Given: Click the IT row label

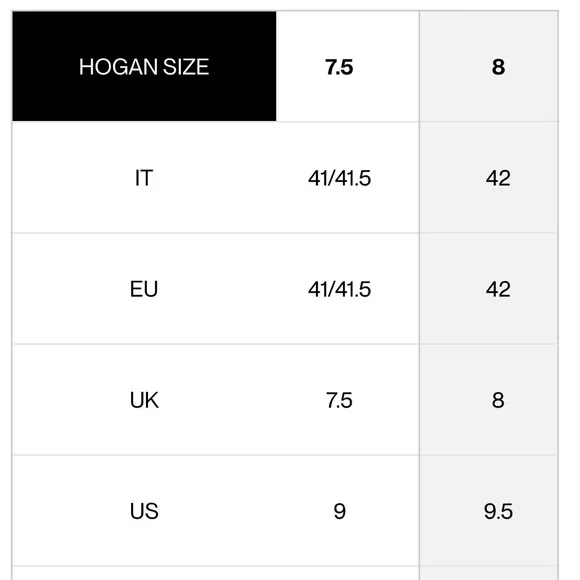Looking at the screenshot, I should pos(144,178).
